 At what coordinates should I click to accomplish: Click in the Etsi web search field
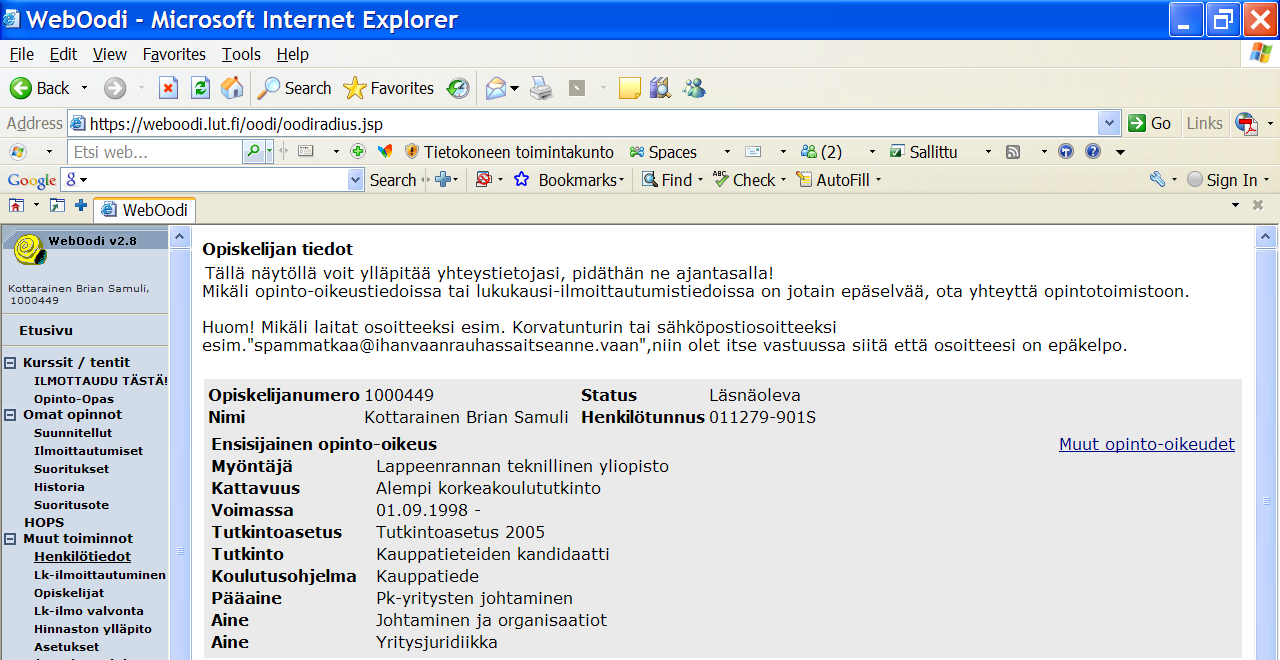pyautogui.click(x=156, y=152)
